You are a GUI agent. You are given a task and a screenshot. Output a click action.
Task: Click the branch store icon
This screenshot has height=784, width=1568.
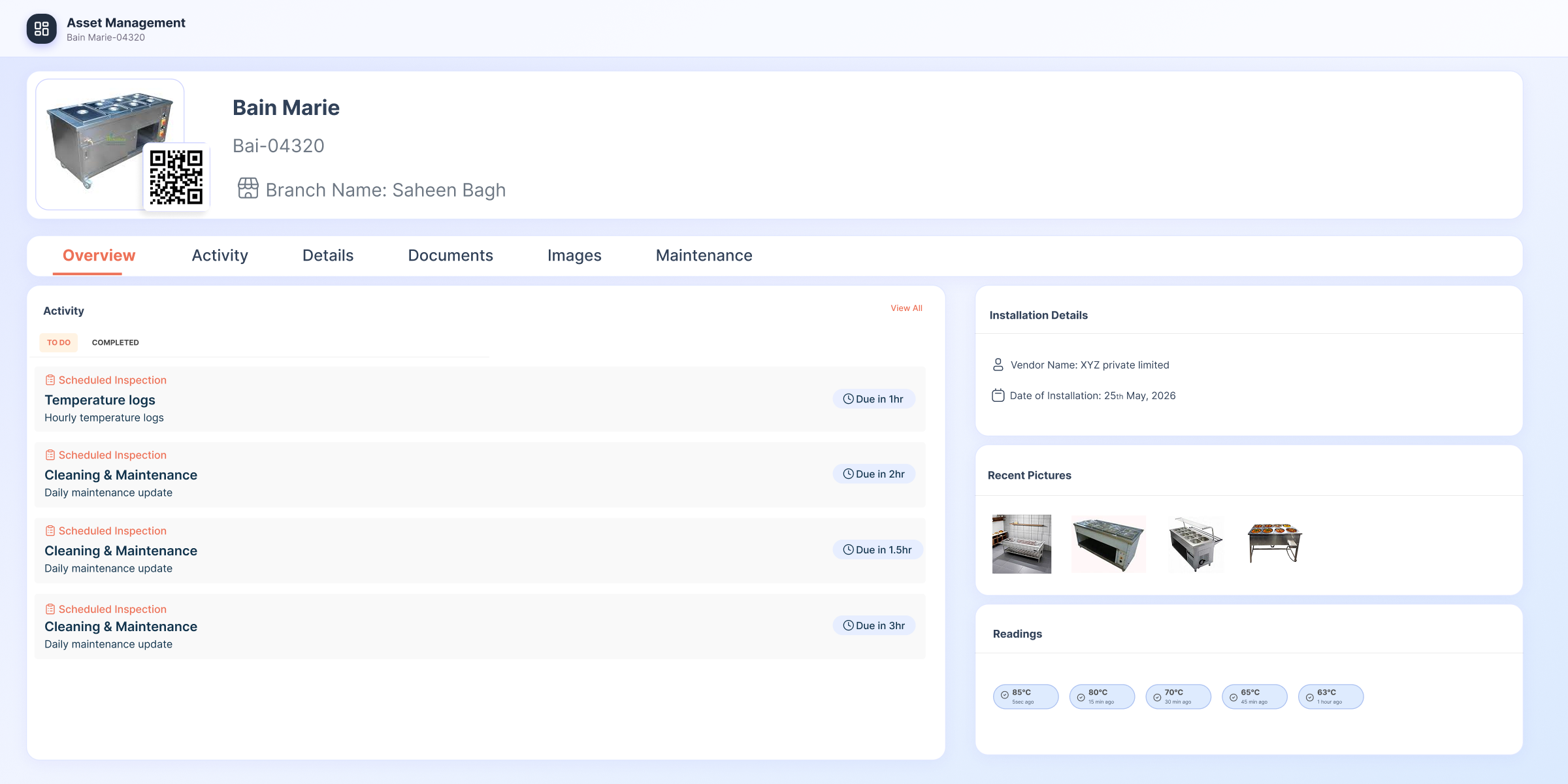click(x=248, y=188)
